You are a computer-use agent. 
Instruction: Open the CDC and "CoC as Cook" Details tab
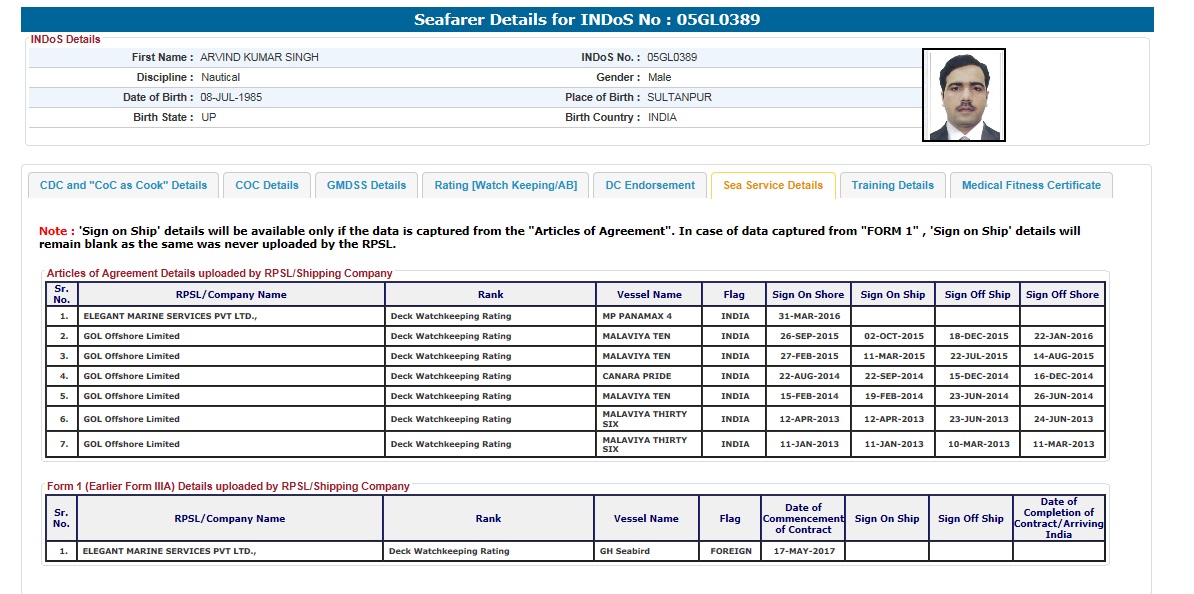coord(123,185)
